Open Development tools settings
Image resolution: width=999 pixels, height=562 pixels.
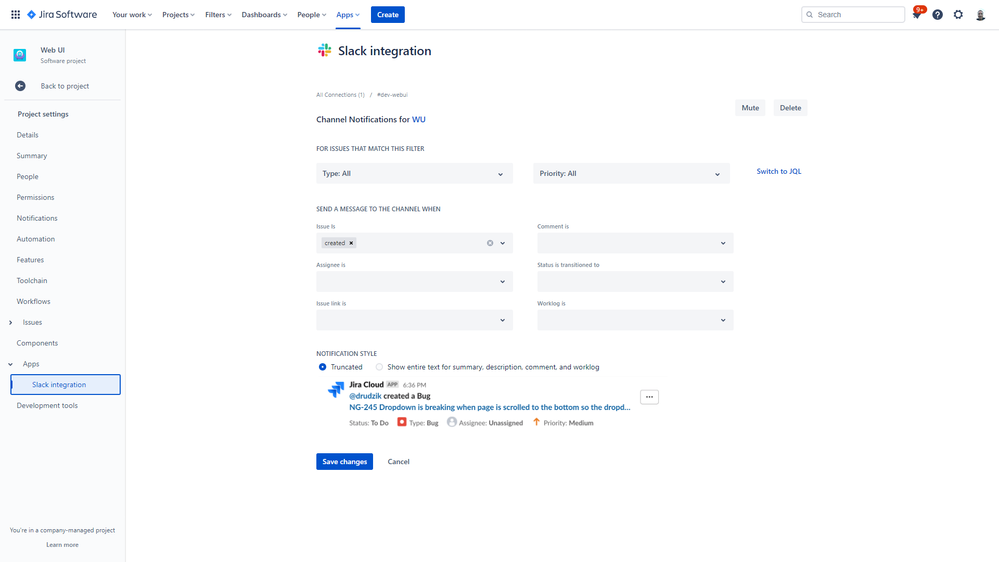pyautogui.click(x=47, y=405)
